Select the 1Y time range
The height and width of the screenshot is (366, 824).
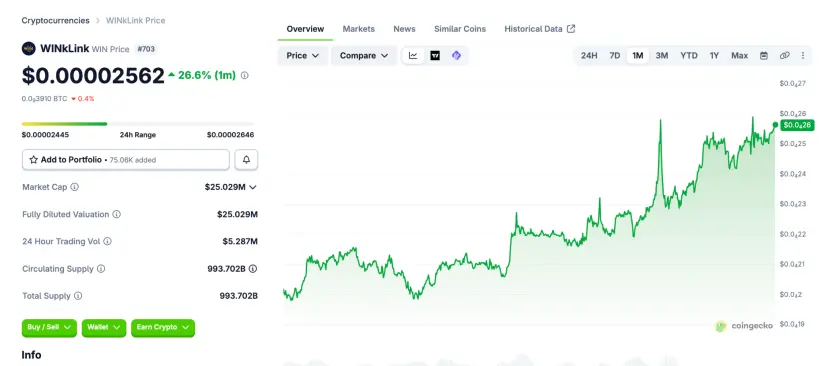pyautogui.click(x=714, y=56)
